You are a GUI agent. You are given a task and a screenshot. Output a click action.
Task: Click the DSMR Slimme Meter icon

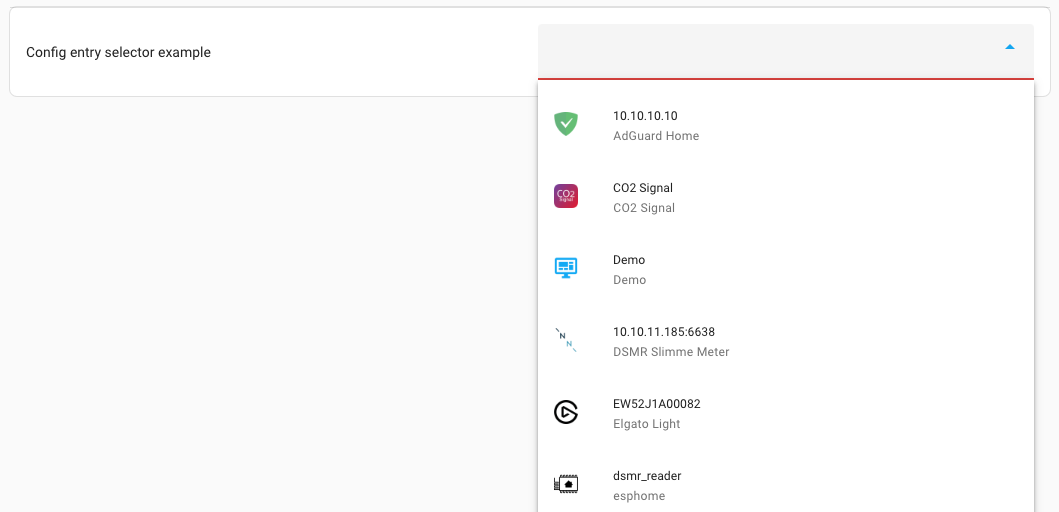pyautogui.click(x=566, y=340)
